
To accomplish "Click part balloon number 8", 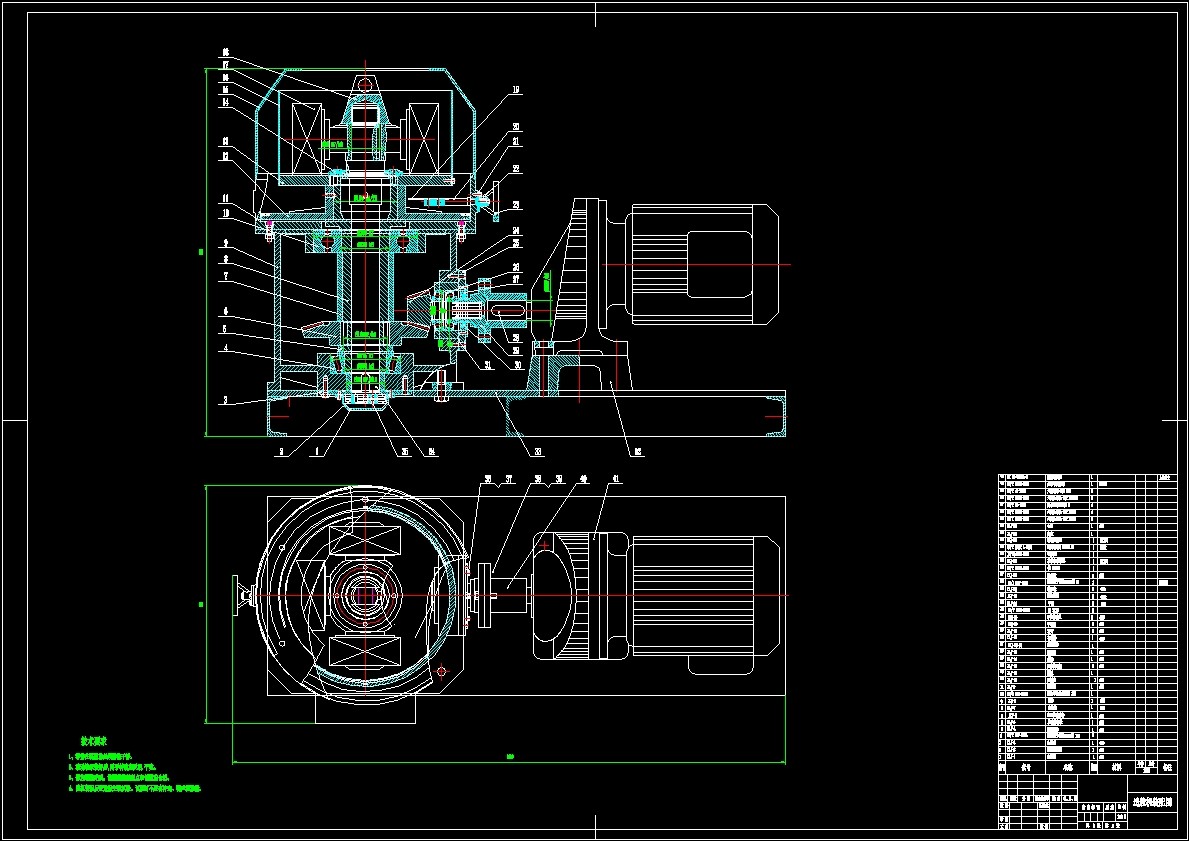I will pos(225,259).
